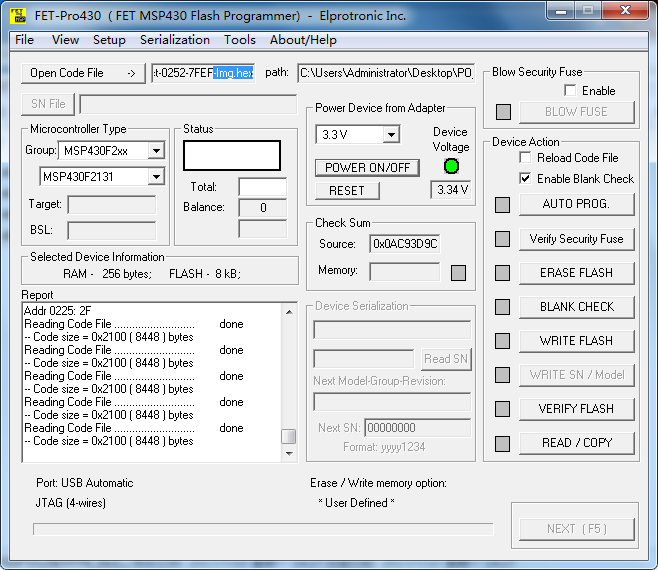
Task: Click the Balance field showing 0
Action: click(263, 207)
